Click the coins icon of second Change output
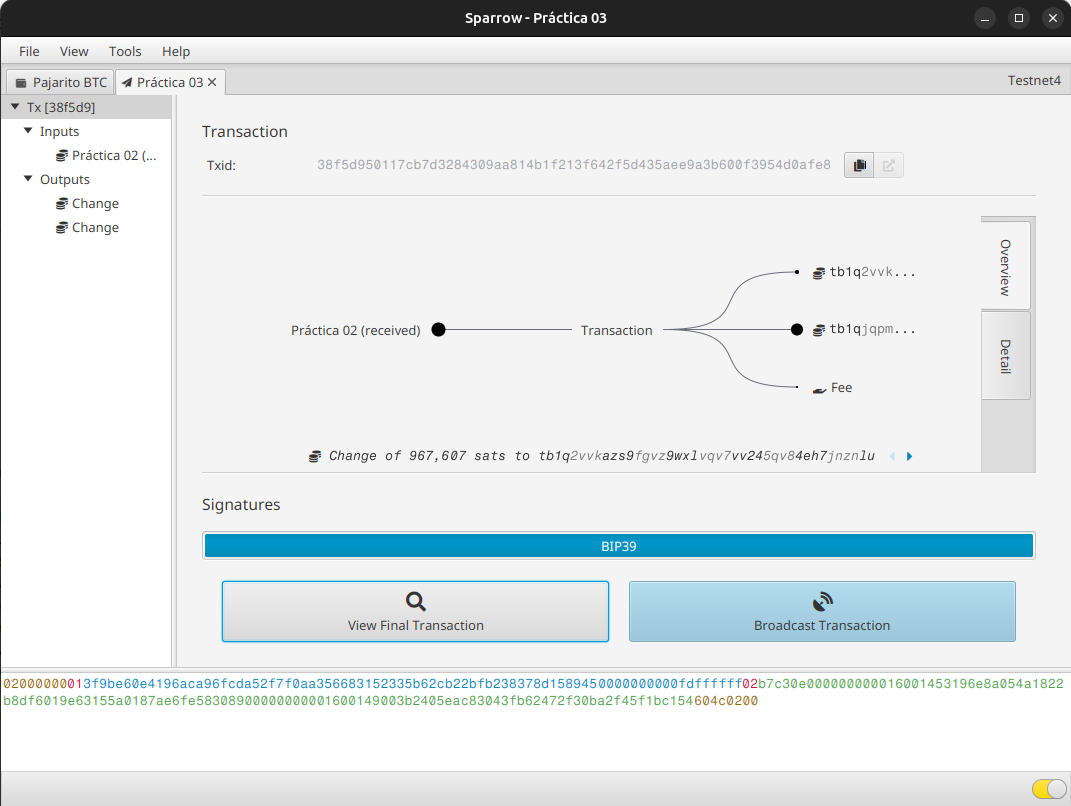 click(x=61, y=227)
